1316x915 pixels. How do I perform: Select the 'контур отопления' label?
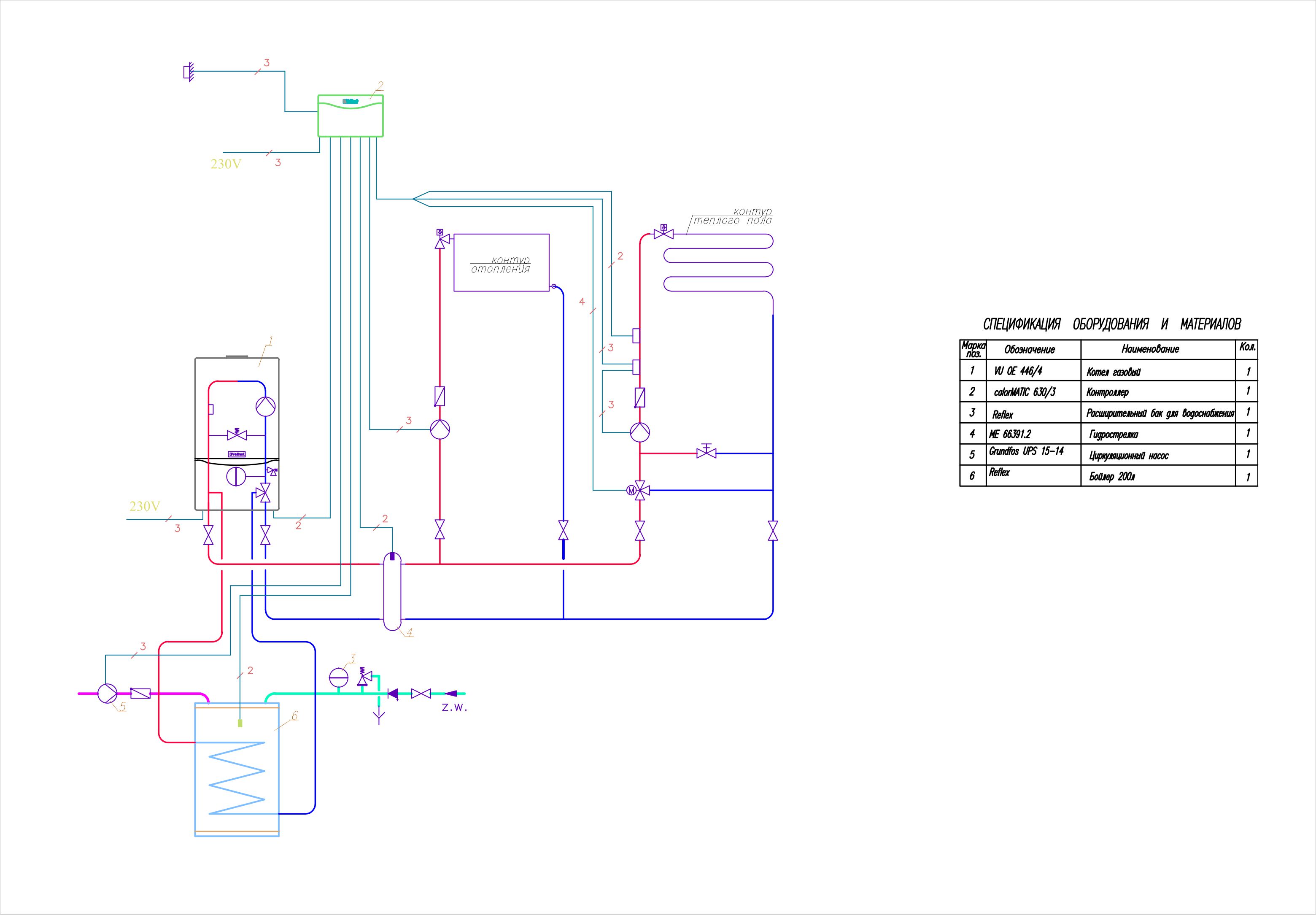click(501, 265)
